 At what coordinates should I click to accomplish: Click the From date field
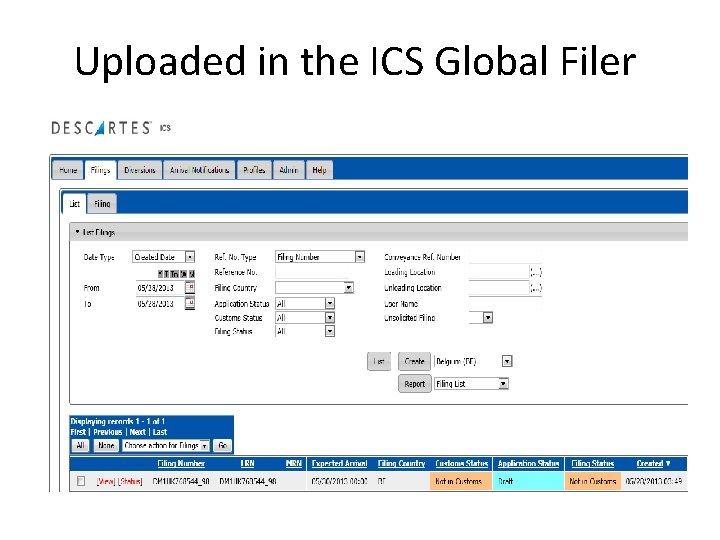coord(160,288)
